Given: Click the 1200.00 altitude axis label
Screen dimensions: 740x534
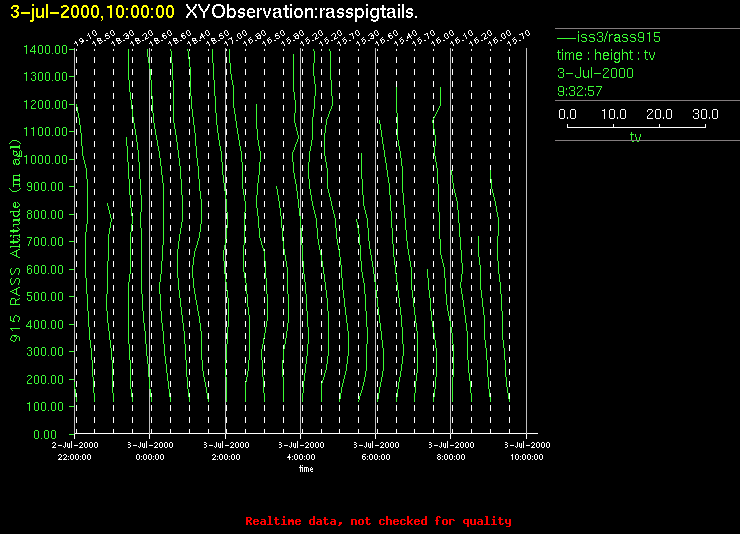Looking at the screenshot, I should point(45,104).
